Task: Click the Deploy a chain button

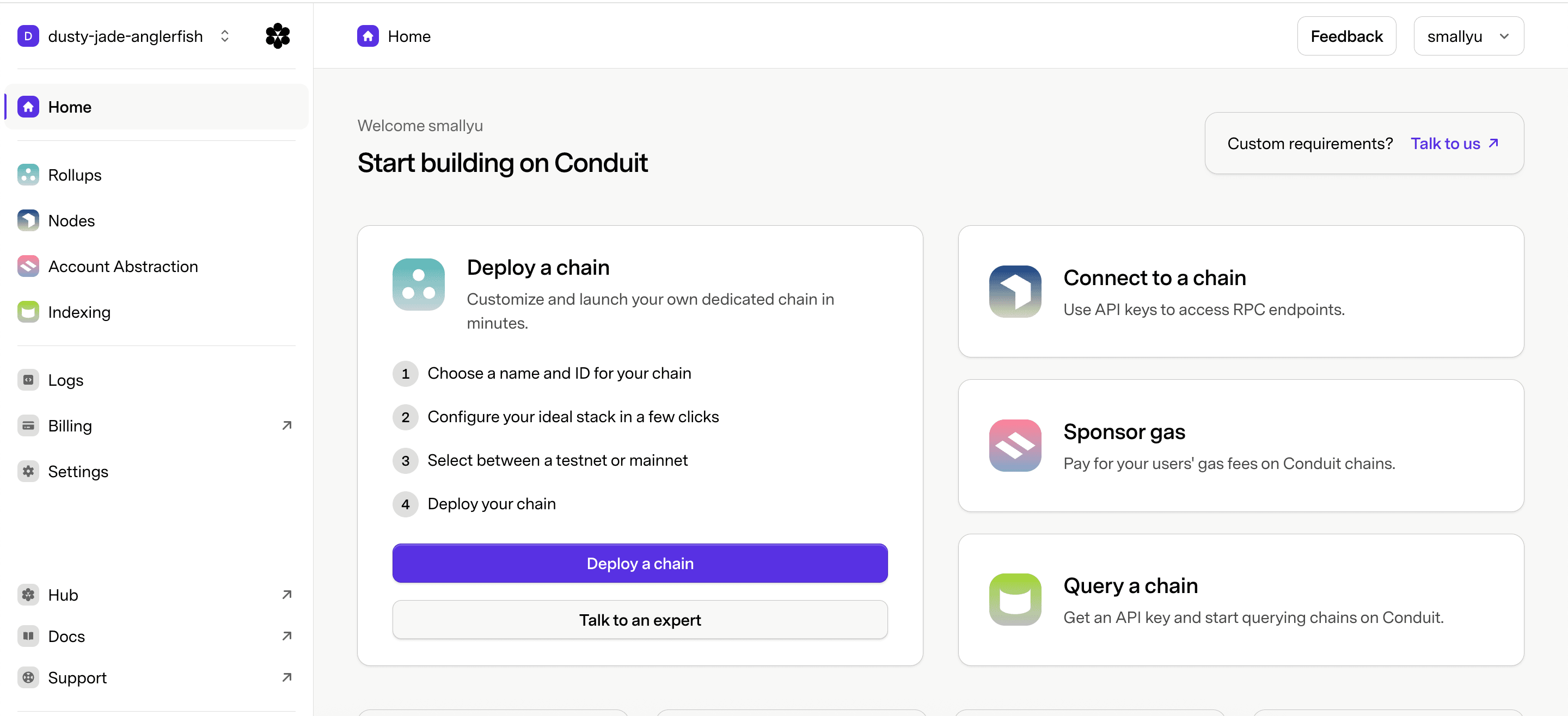Action: coord(640,563)
